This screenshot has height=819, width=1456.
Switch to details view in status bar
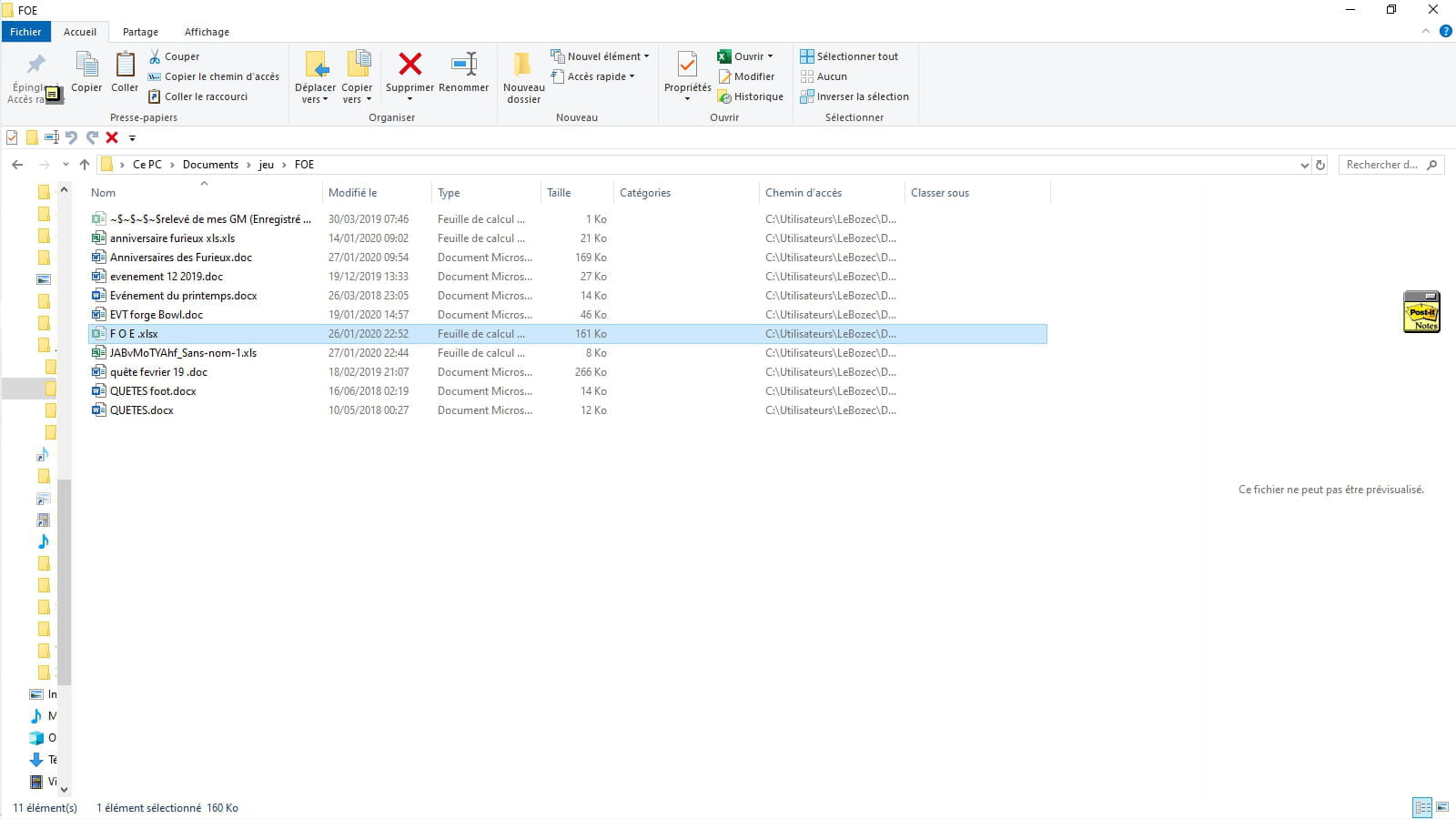pyautogui.click(x=1421, y=807)
